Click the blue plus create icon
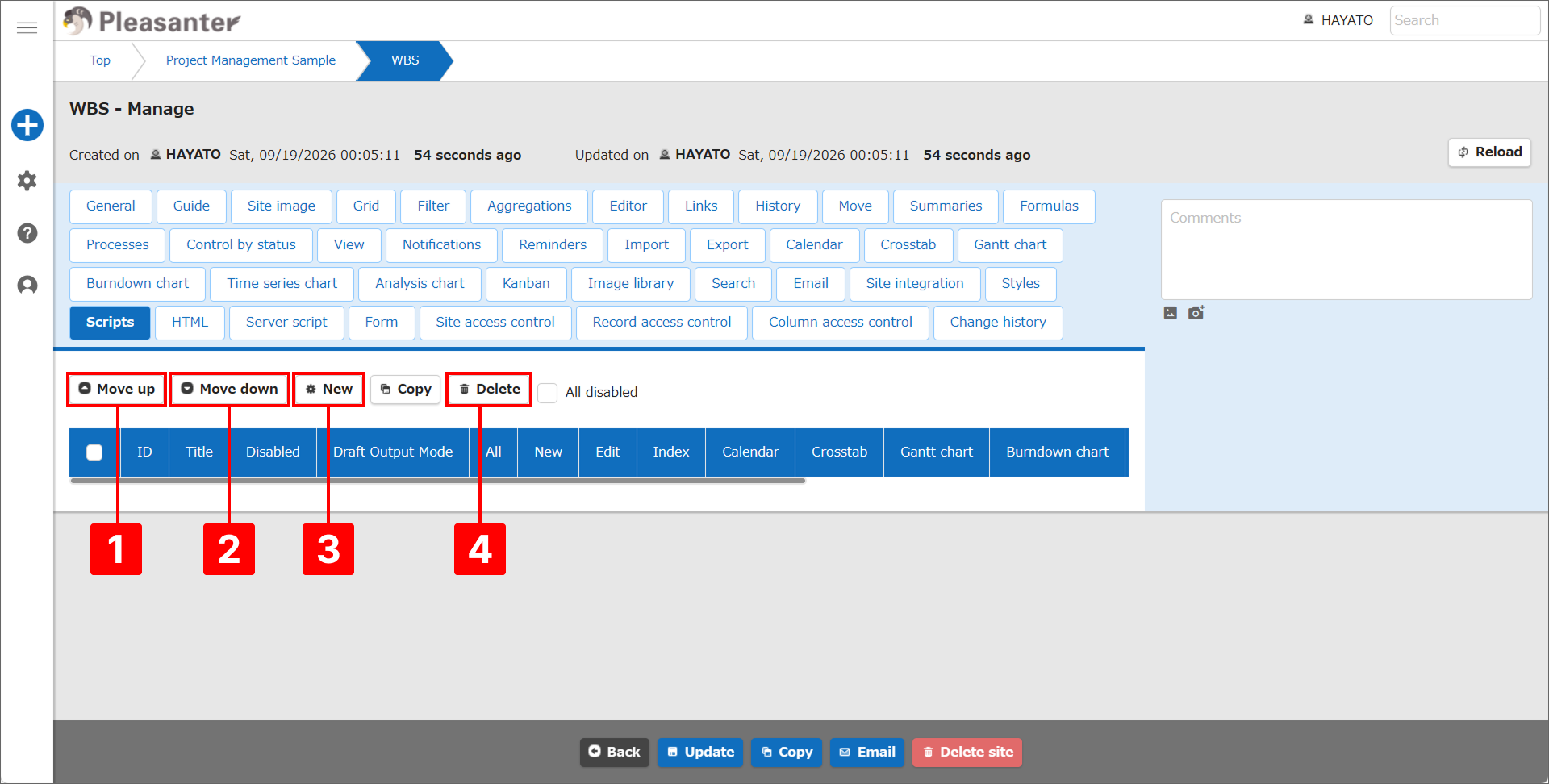Screen dimensions: 1549x784 27,125
